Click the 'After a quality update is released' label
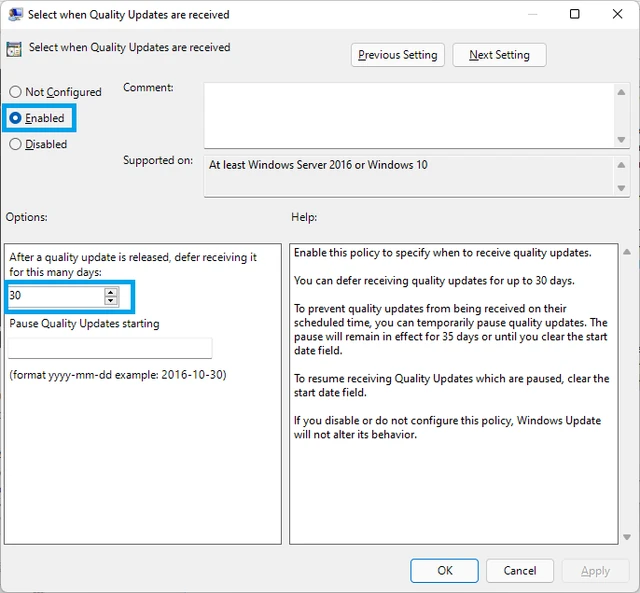This screenshot has height=593, width=640. [x=133, y=264]
